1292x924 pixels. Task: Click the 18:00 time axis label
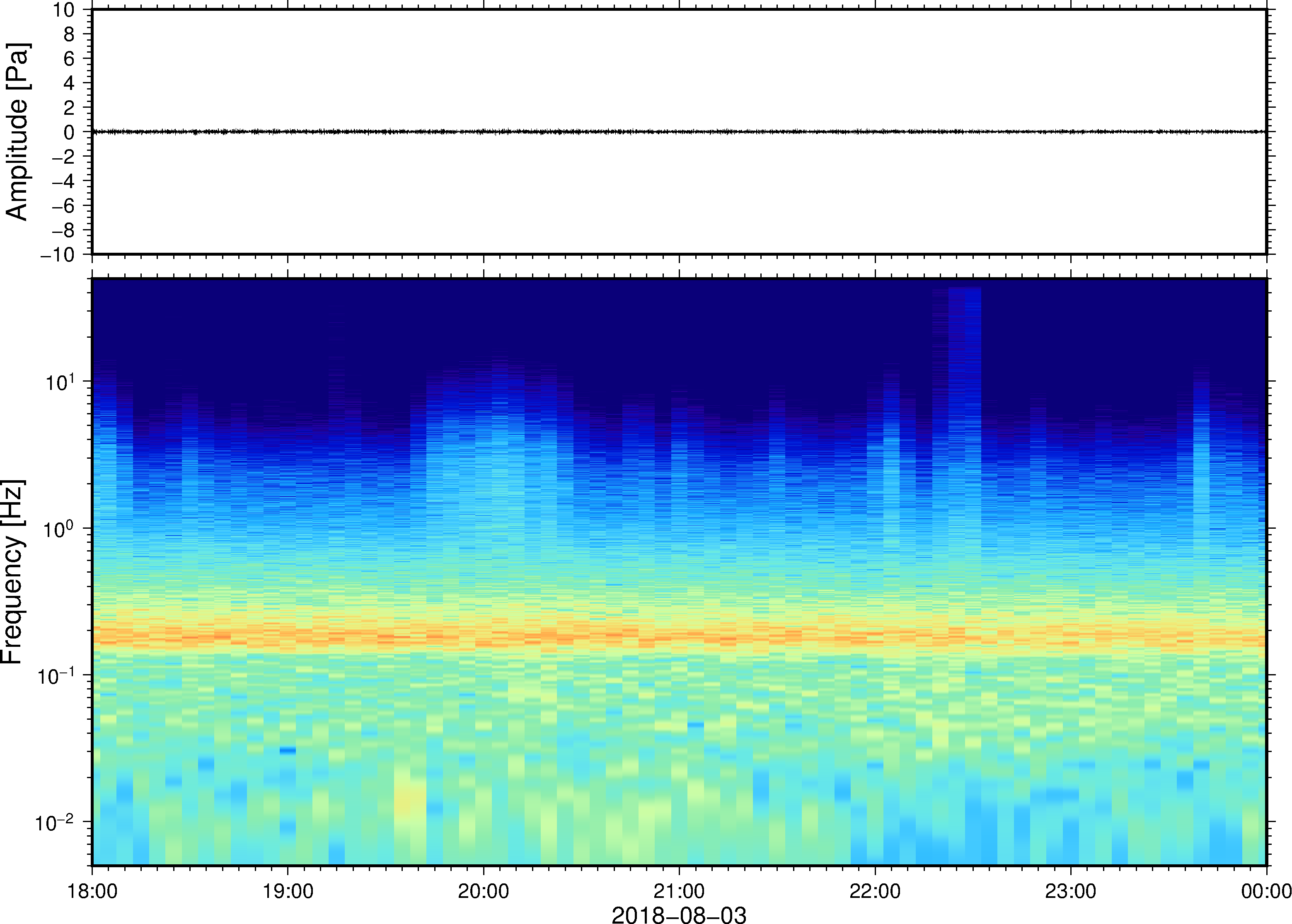(x=92, y=891)
